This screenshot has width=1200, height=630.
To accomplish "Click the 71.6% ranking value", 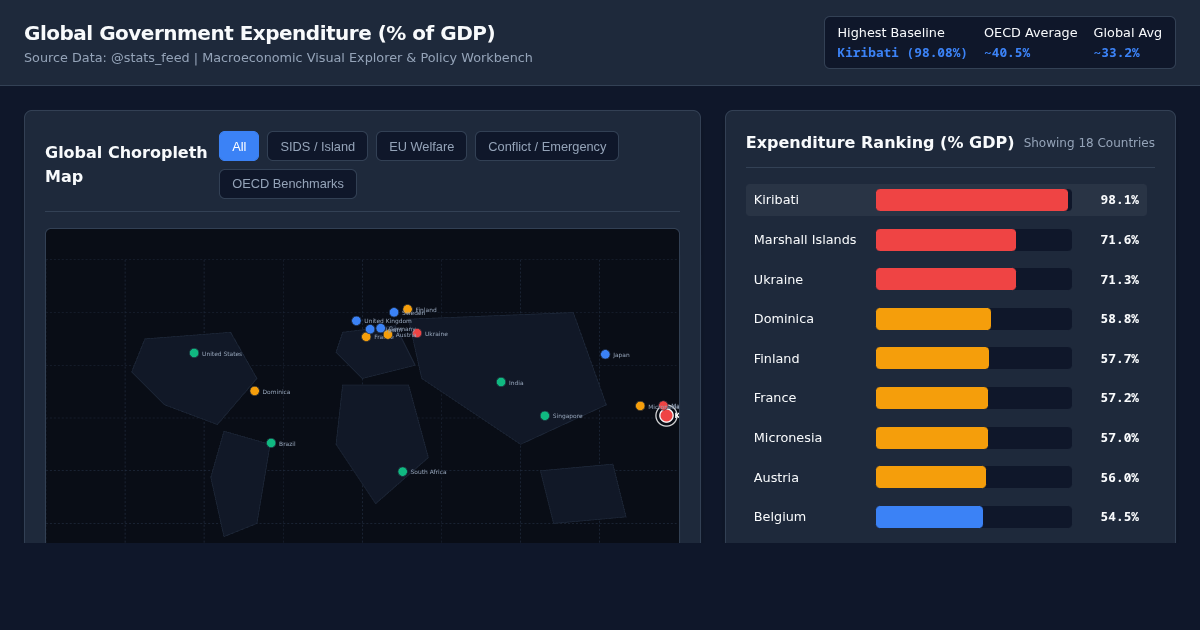I will point(1119,240).
